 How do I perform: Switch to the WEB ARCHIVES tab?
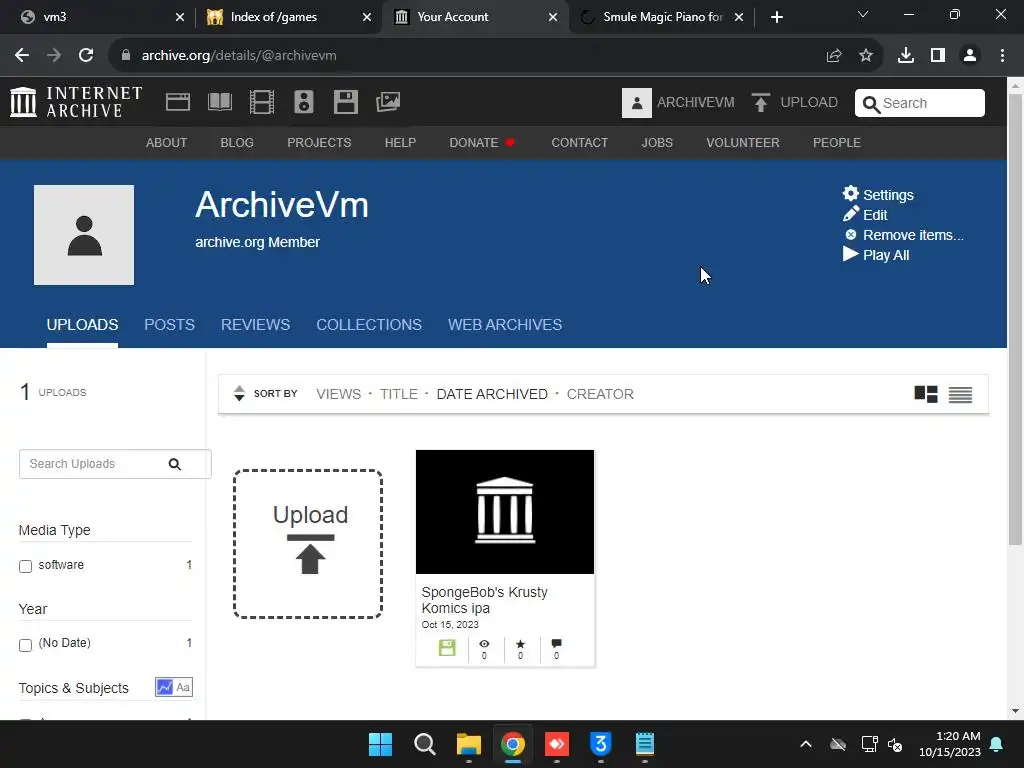point(505,325)
